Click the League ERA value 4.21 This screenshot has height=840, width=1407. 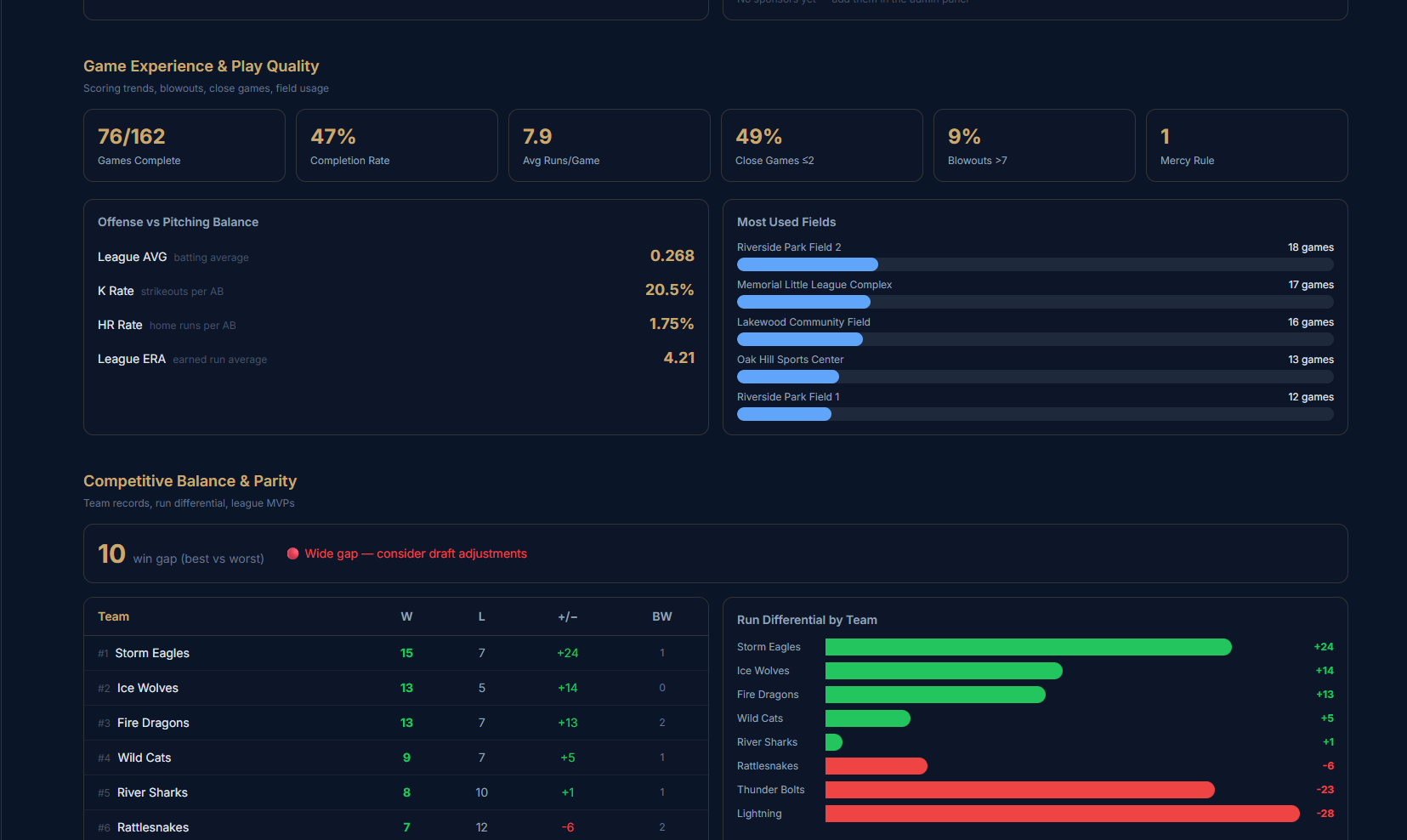click(678, 358)
